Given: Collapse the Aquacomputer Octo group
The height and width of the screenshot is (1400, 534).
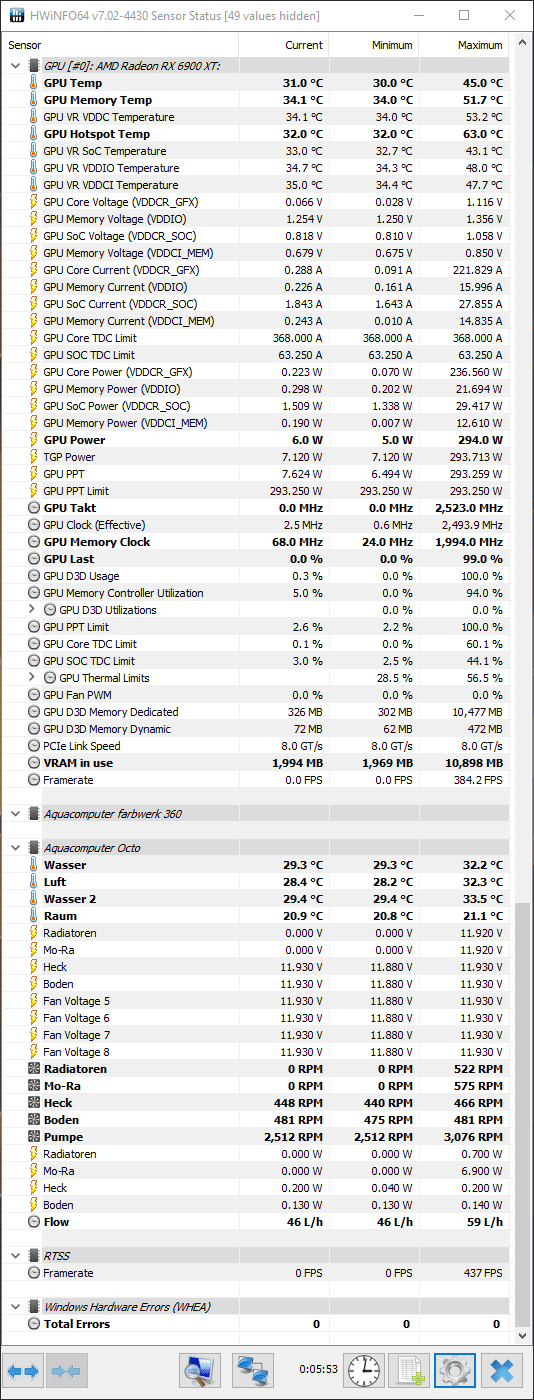Looking at the screenshot, I should (x=14, y=848).
